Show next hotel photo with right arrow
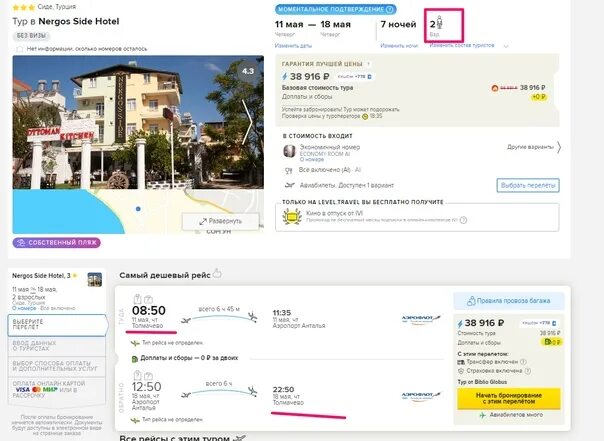This screenshot has width=604, height=441. click(x=247, y=122)
